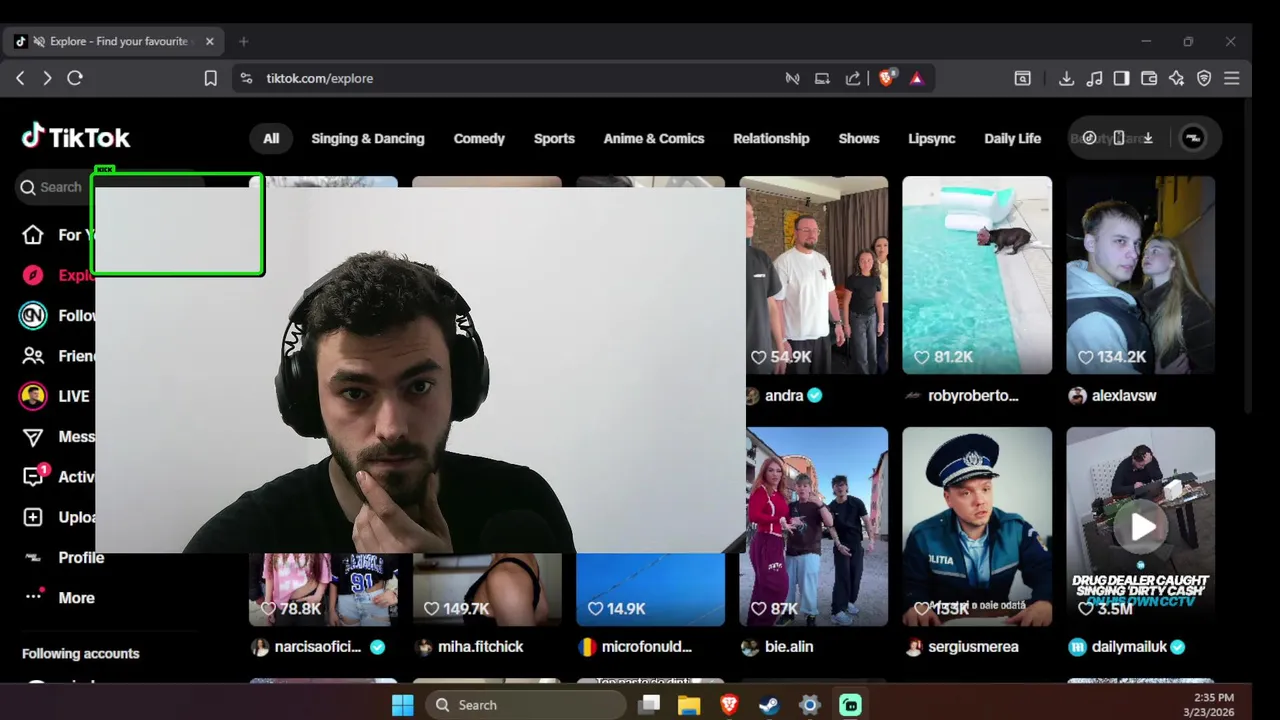Viewport: 1280px width, 720px height.
Task: Click the coin icon in the top-right pill
Action: [x=1090, y=138]
